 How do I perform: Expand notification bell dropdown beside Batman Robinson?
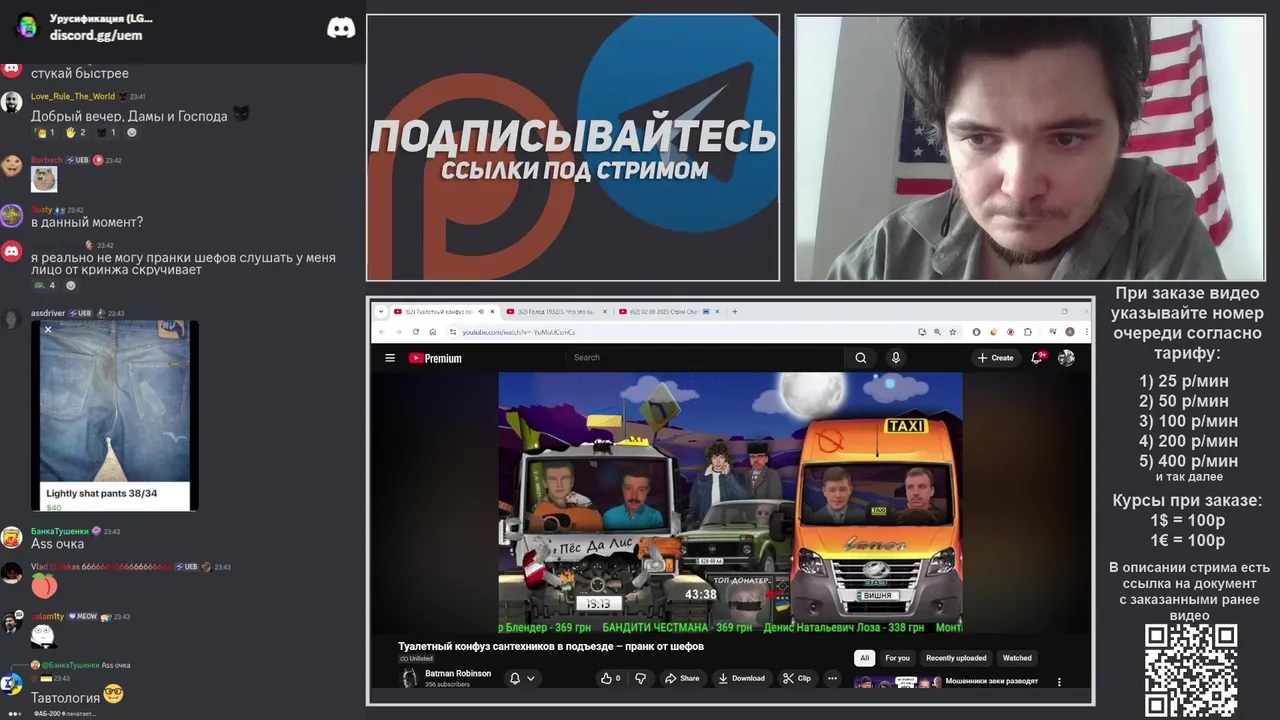point(531,678)
